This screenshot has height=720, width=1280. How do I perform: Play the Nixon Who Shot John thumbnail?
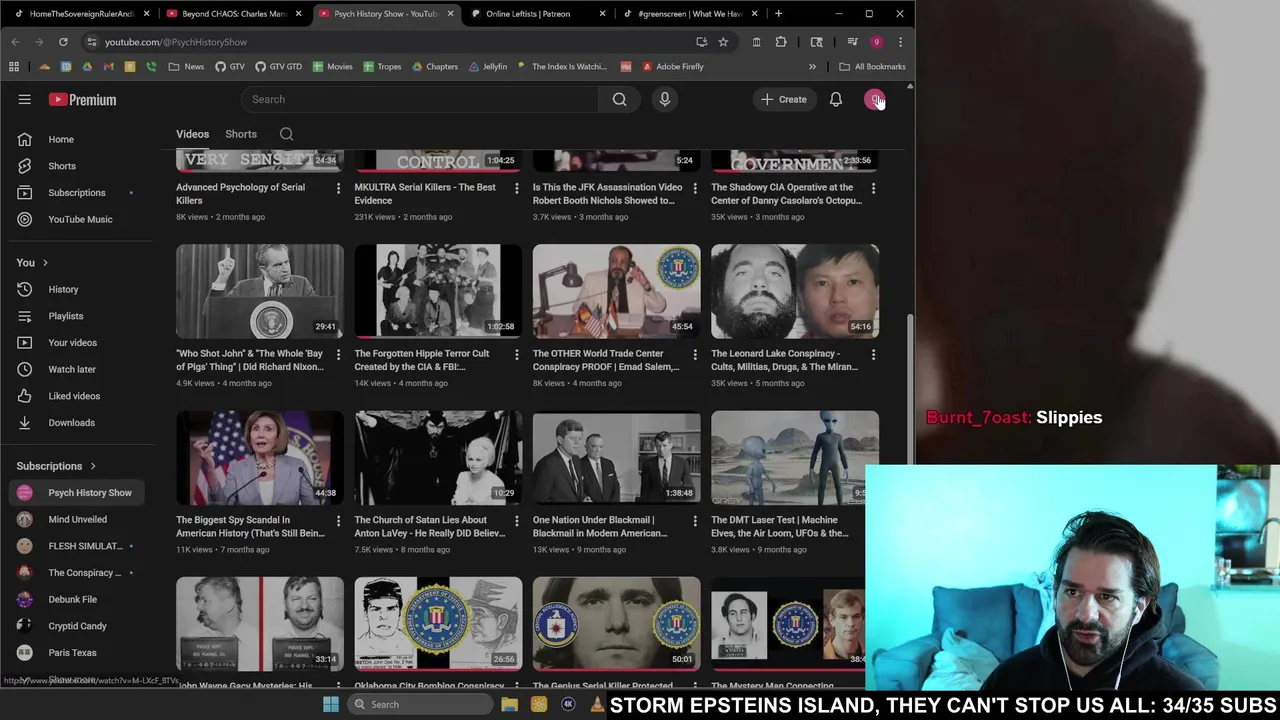(x=260, y=292)
